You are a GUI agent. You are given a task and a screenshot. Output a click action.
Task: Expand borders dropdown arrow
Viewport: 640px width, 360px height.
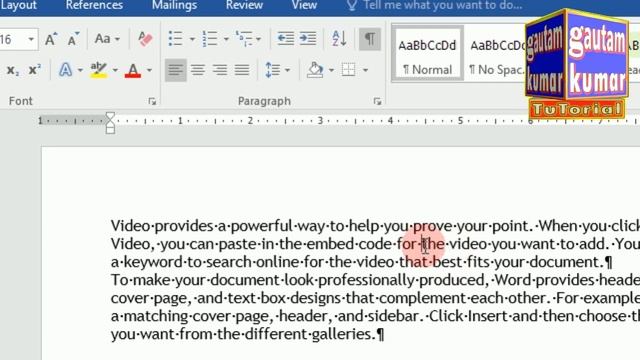(365, 71)
